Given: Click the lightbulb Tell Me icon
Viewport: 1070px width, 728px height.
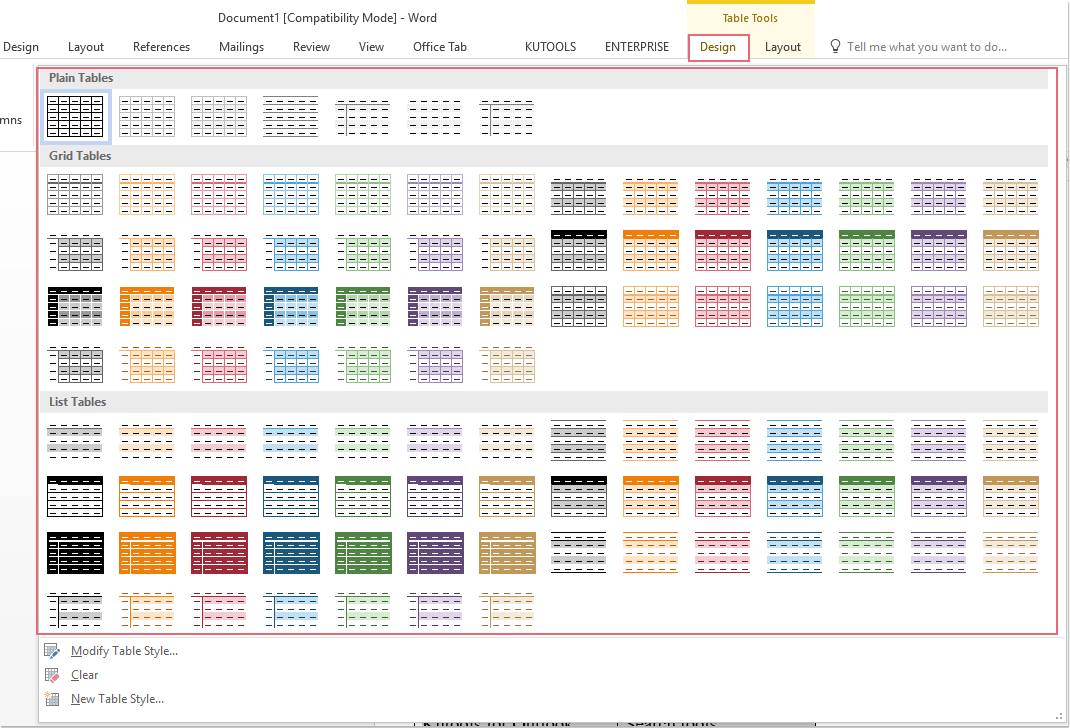Looking at the screenshot, I should (x=836, y=47).
